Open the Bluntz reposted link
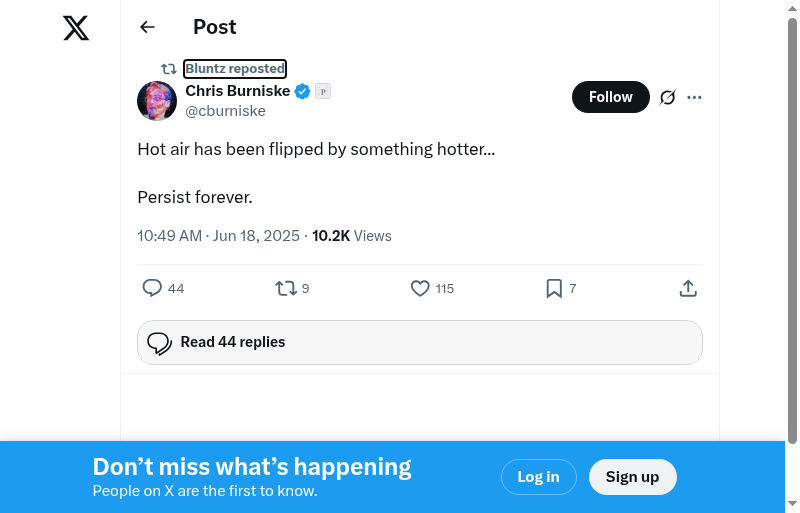Screen dimensions: 800x513 coord(235,69)
